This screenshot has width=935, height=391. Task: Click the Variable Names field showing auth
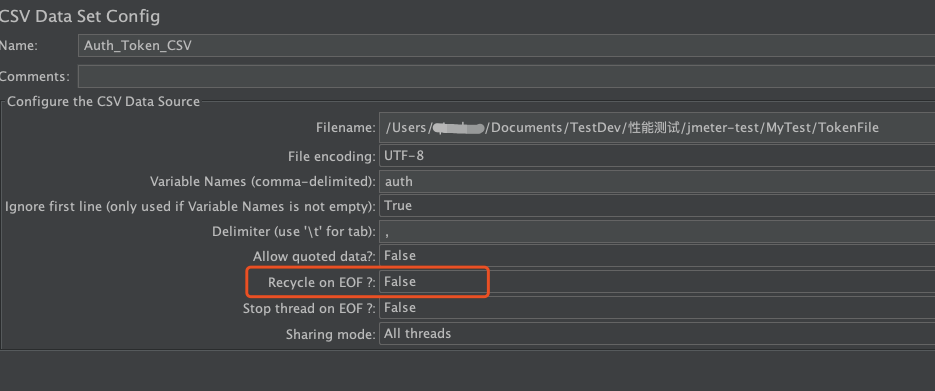(657, 181)
